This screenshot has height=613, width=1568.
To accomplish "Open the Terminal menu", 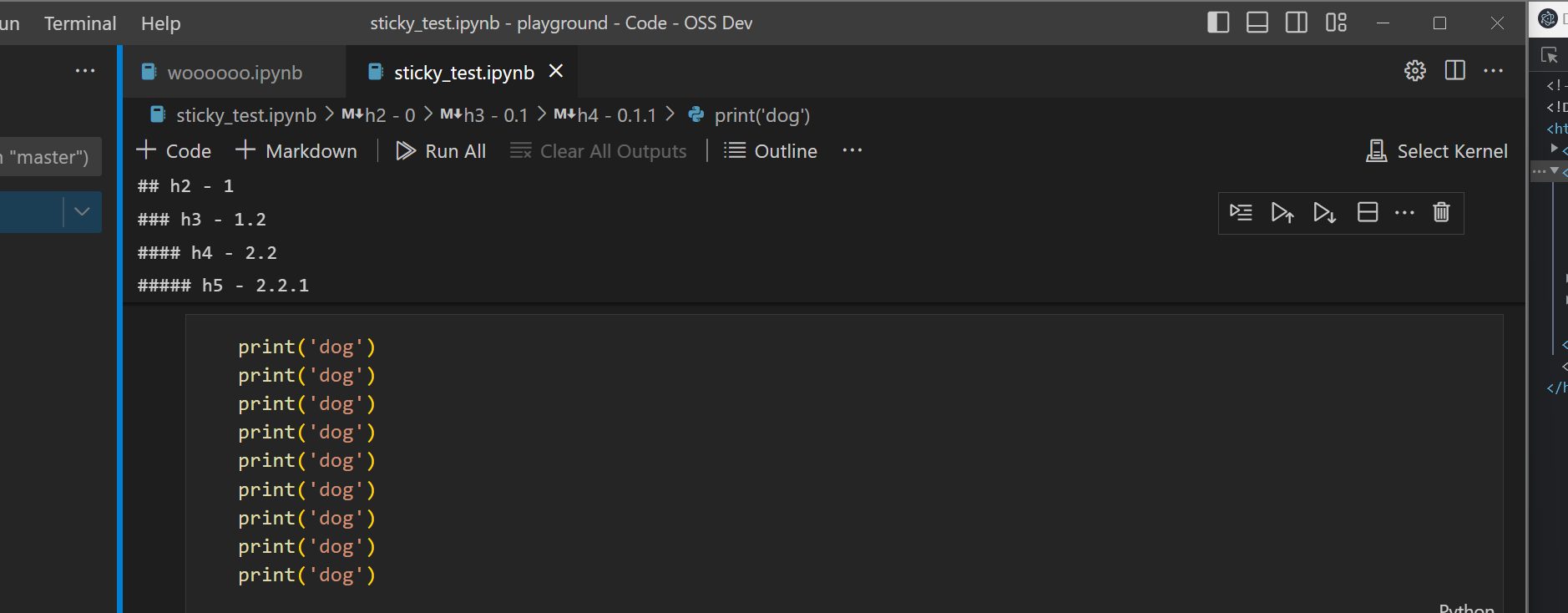I will click(79, 23).
